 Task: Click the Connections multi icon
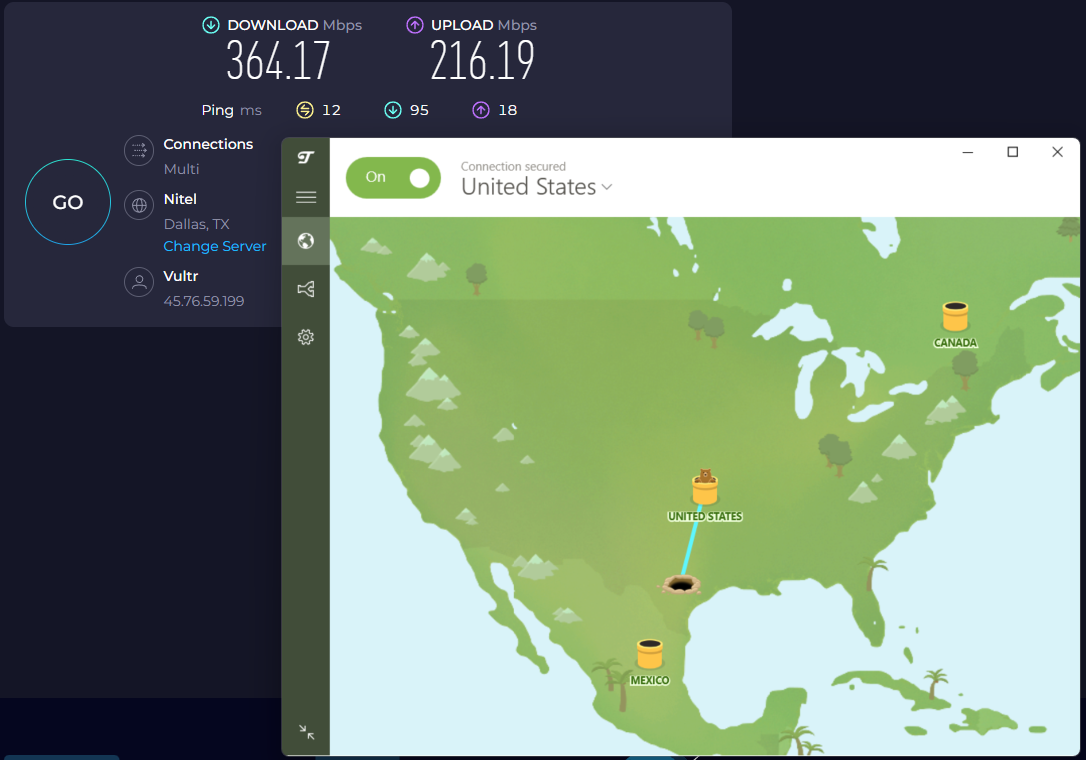pos(139,150)
